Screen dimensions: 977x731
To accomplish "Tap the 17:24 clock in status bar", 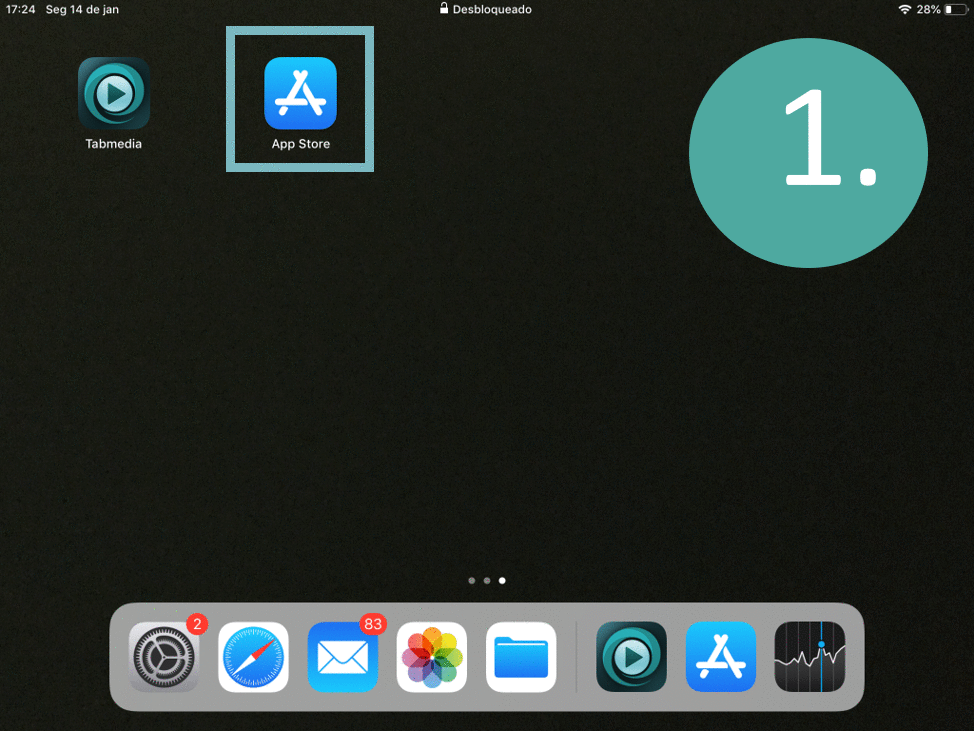I will coord(21,9).
